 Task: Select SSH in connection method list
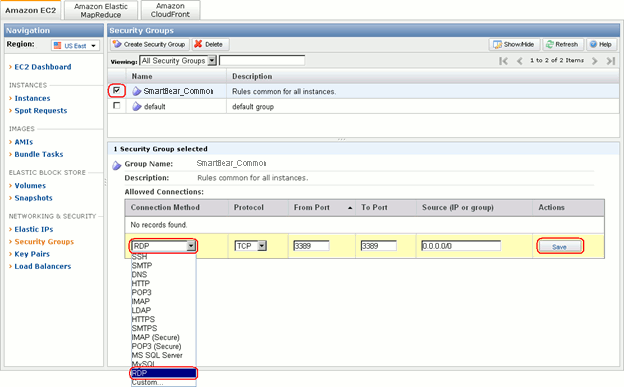tap(163, 257)
